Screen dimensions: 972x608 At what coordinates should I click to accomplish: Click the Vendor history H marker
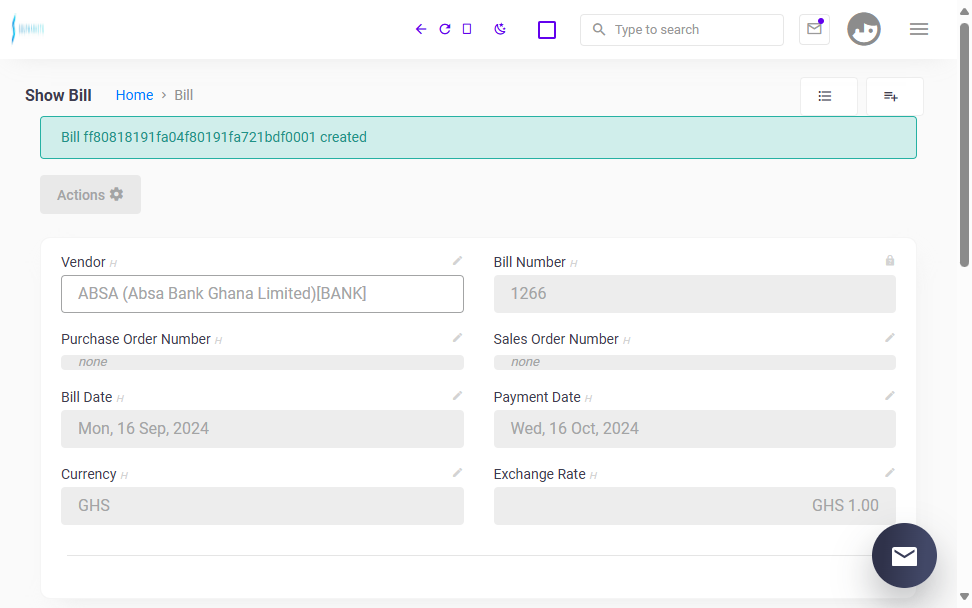113,263
